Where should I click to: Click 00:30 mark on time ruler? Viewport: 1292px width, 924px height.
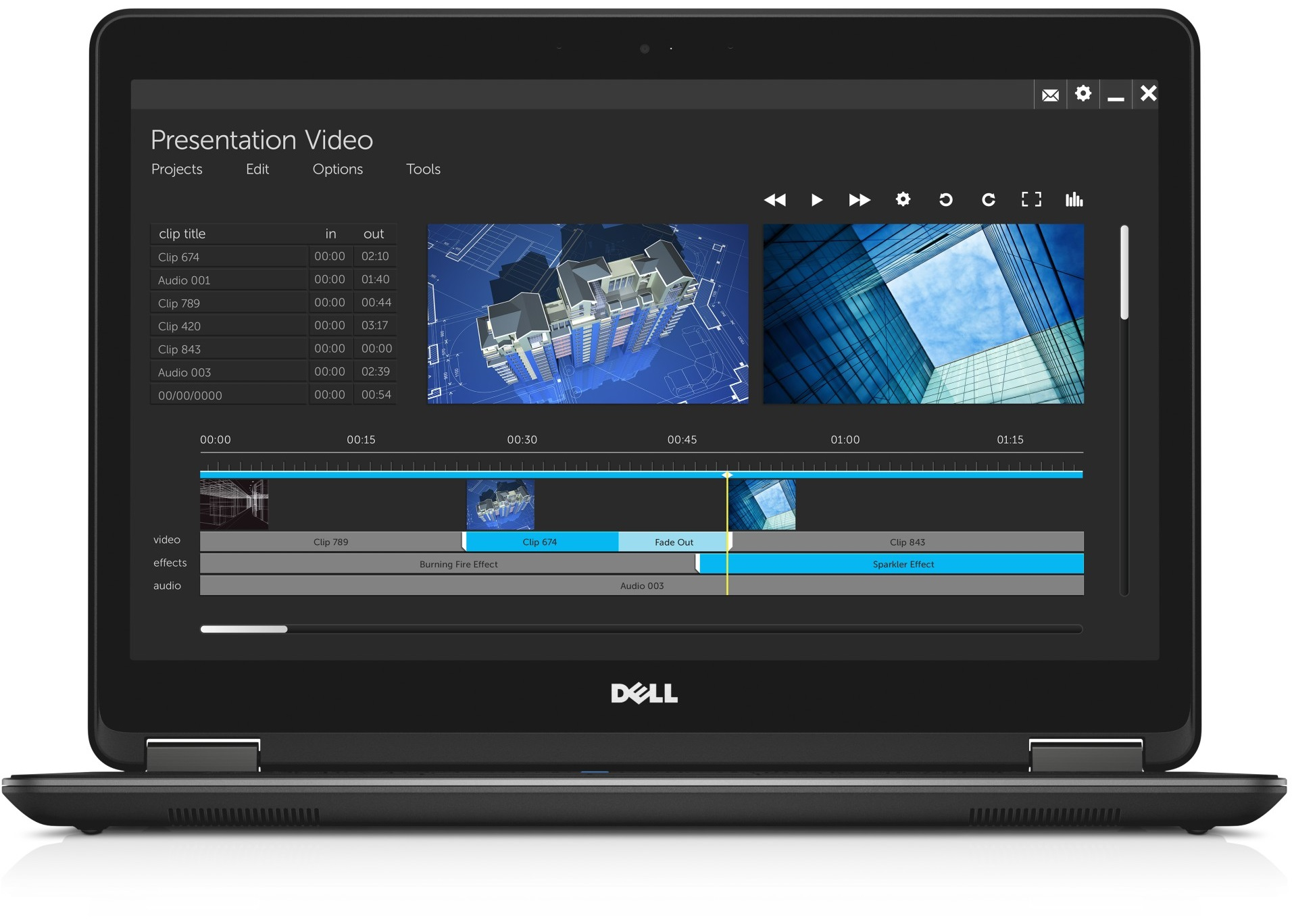coord(522,440)
